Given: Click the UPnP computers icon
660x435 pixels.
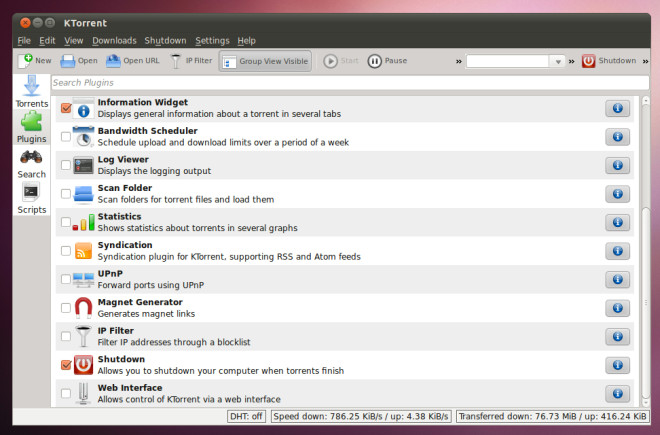Looking at the screenshot, I should pos(83,280).
